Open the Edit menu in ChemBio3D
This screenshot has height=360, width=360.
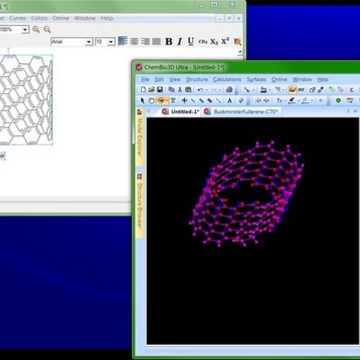tap(159, 79)
